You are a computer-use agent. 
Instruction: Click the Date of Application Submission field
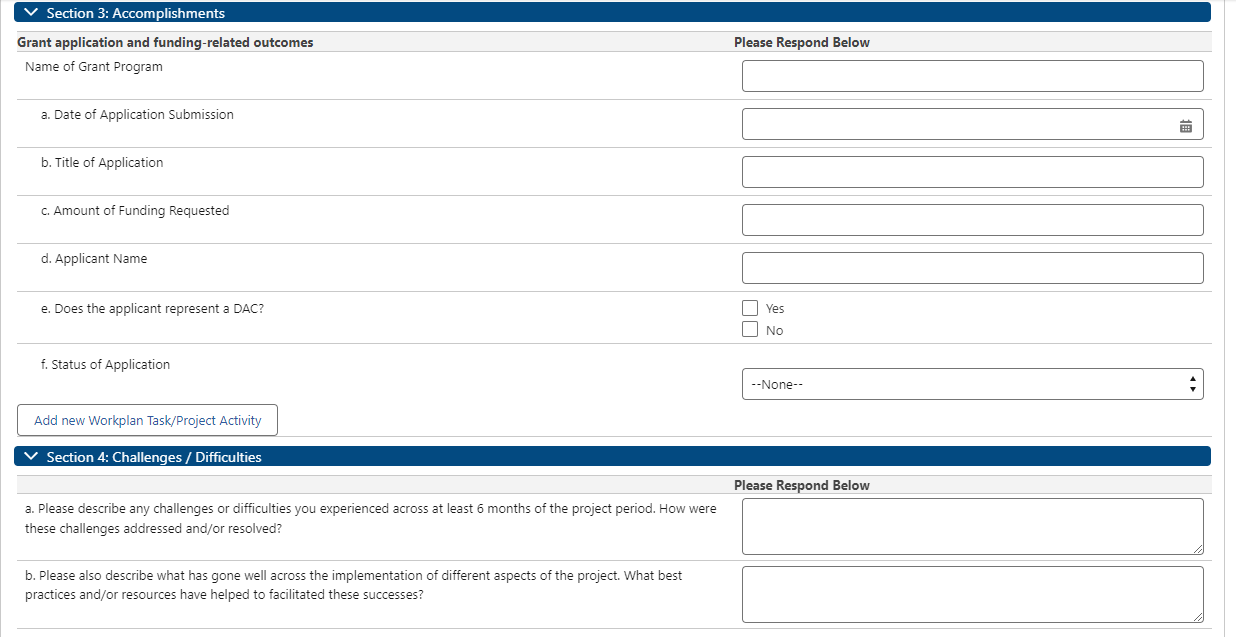click(x=955, y=124)
